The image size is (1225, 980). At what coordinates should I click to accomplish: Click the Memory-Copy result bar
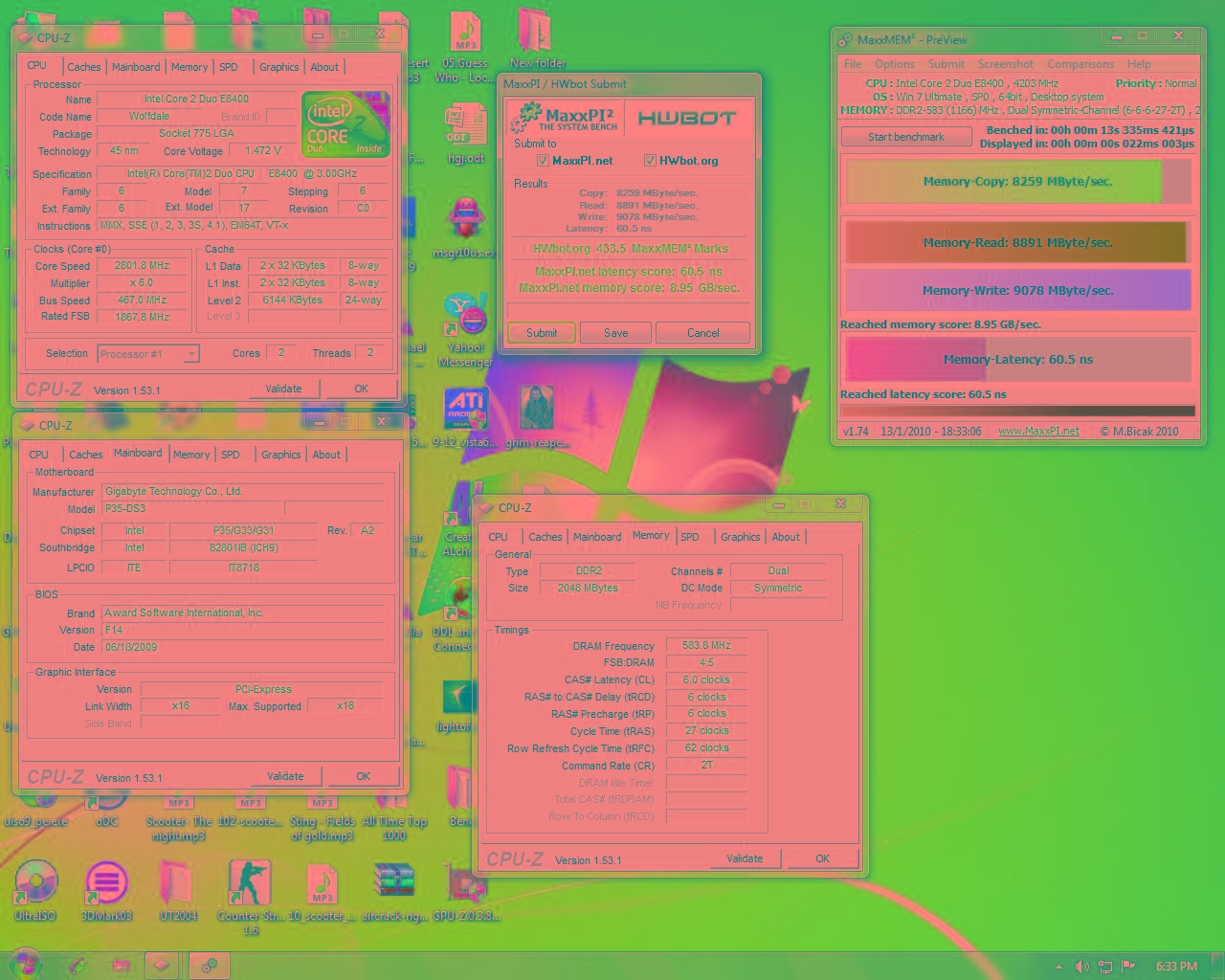(x=1018, y=181)
